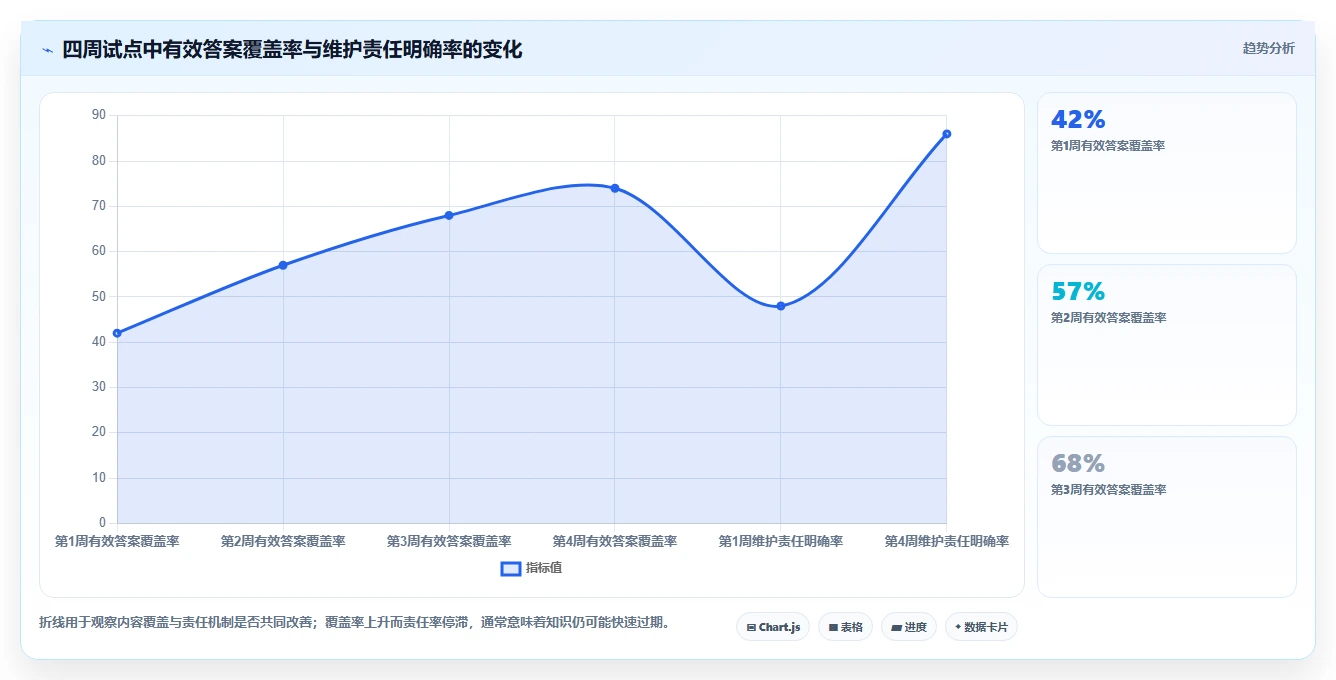
Task: Click y-axis value 90
Action: point(99,115)
